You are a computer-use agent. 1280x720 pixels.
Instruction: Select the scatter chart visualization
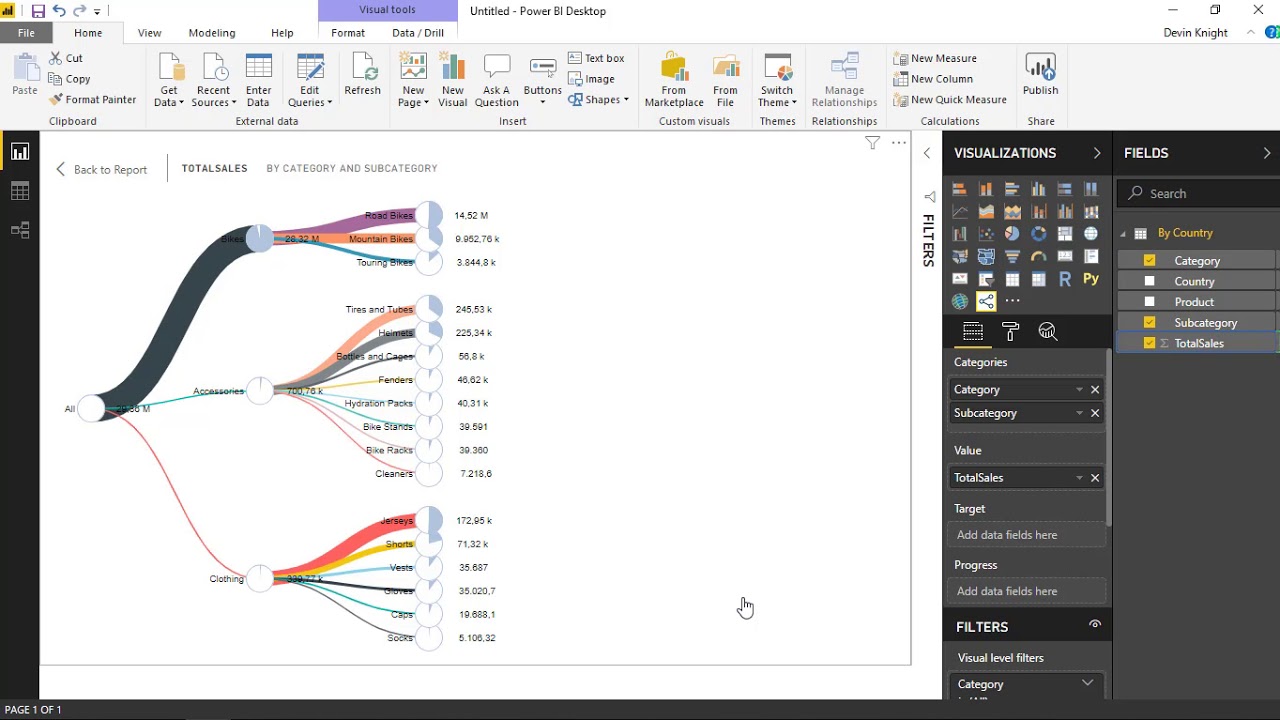[x=986, y=233]
